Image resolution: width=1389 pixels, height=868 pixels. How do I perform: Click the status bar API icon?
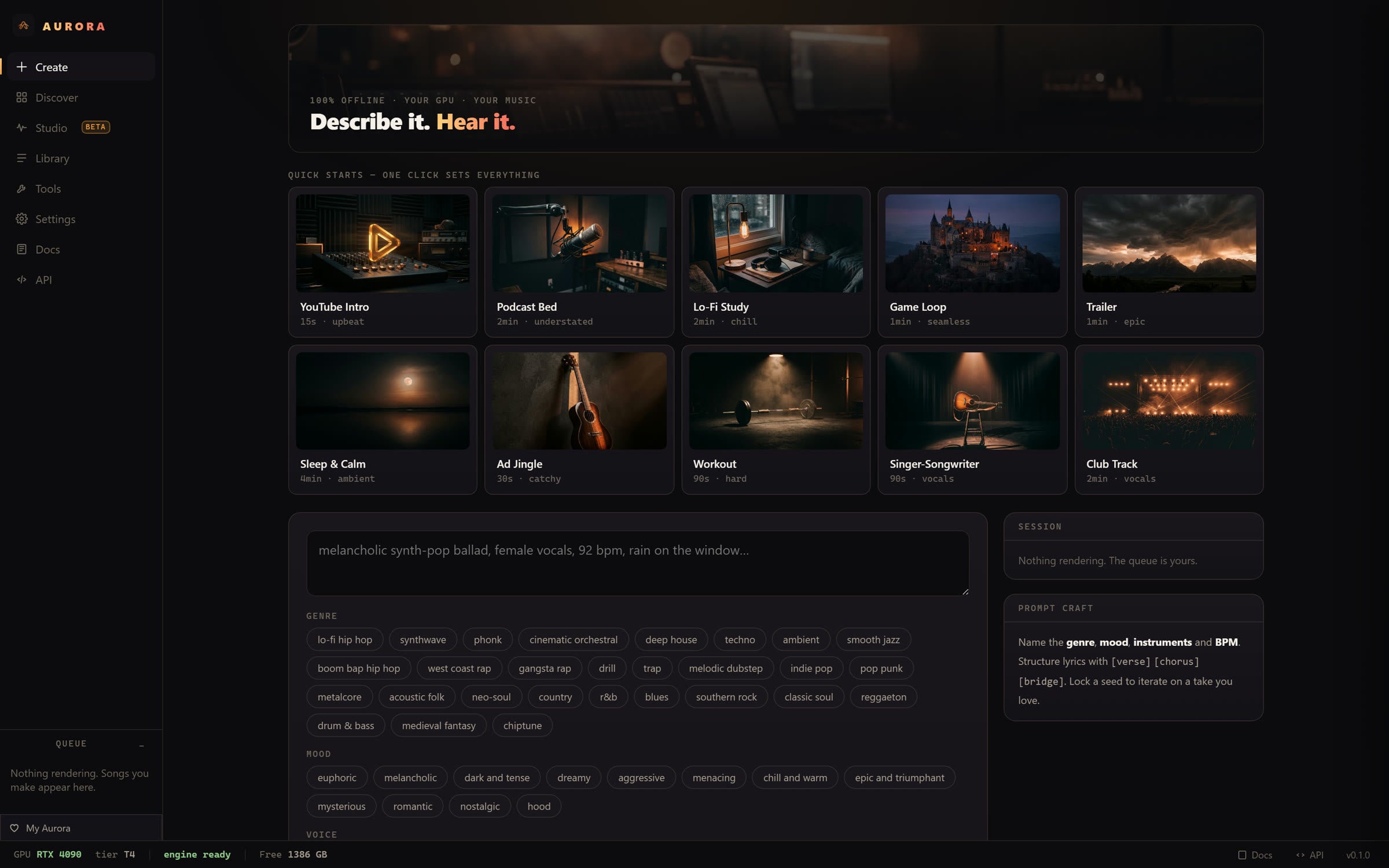coord(1300,855)
